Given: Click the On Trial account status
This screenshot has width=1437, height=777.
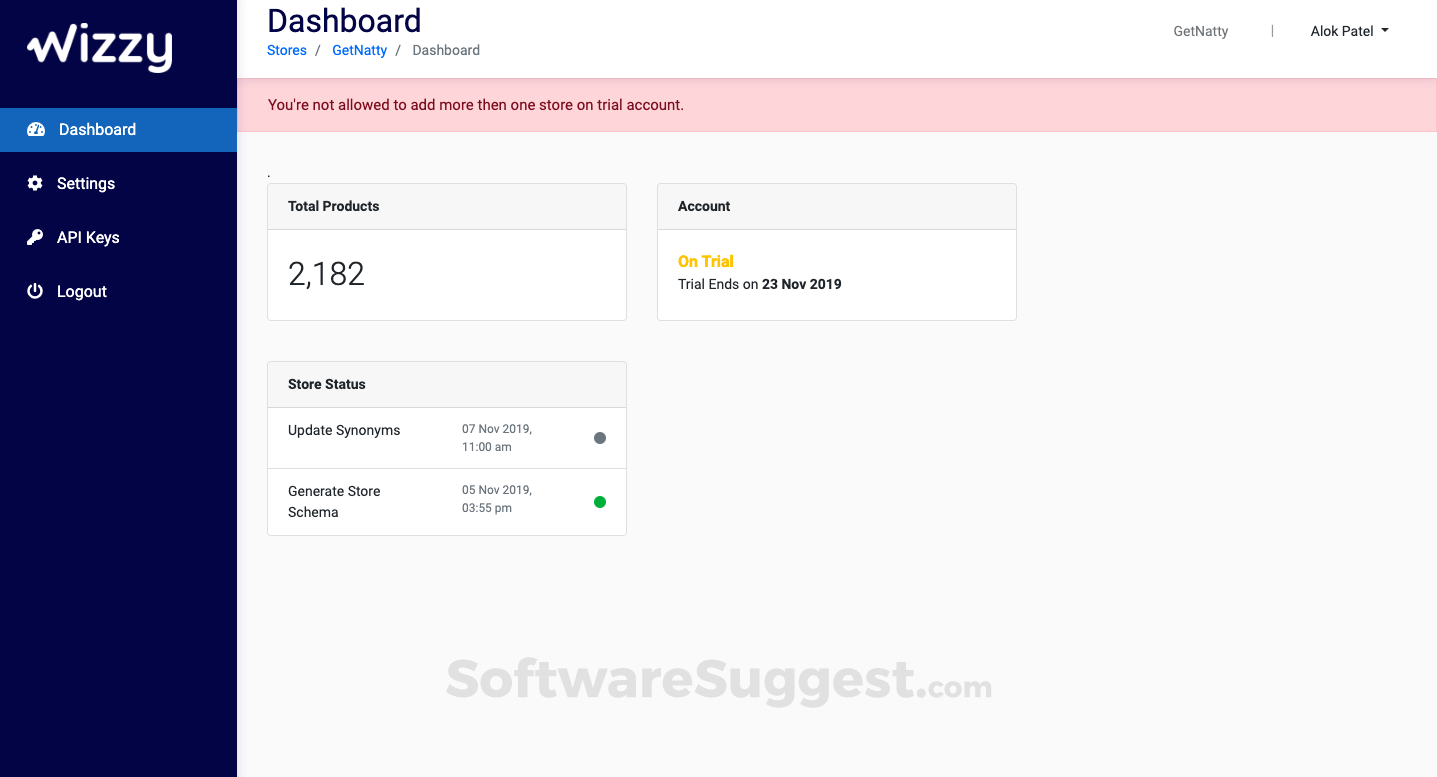Looking at the screenshot, I should [706, 261].
